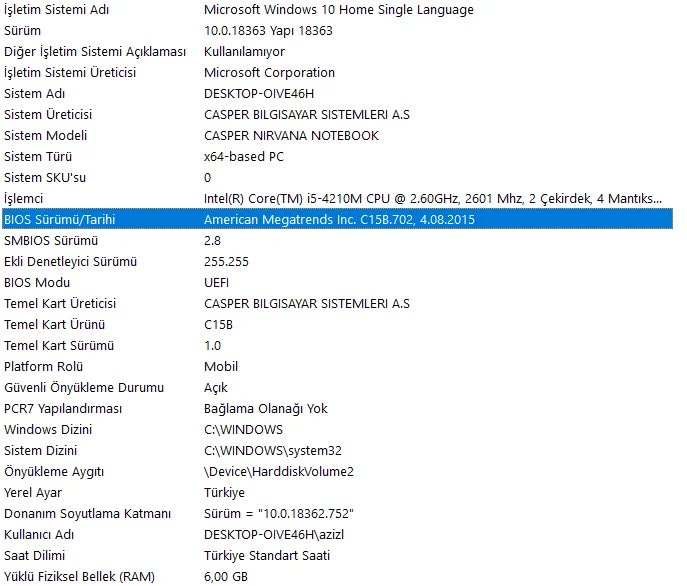
Task: Select the Saat Dilimi row label
Action: tap(35, 556)
